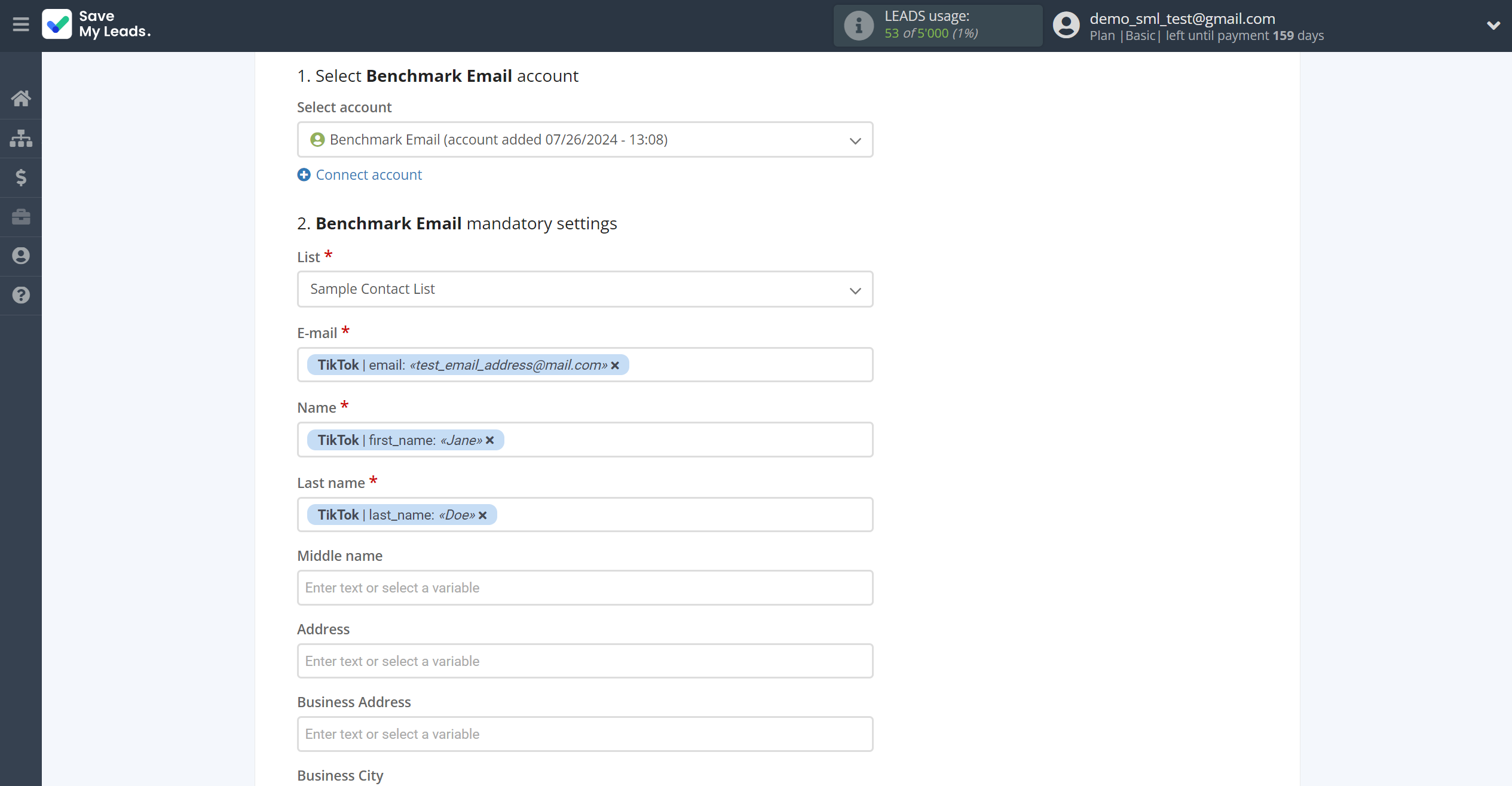Go to the home dashboard icon
1512x786 pixels.
(x=21, y=99)
